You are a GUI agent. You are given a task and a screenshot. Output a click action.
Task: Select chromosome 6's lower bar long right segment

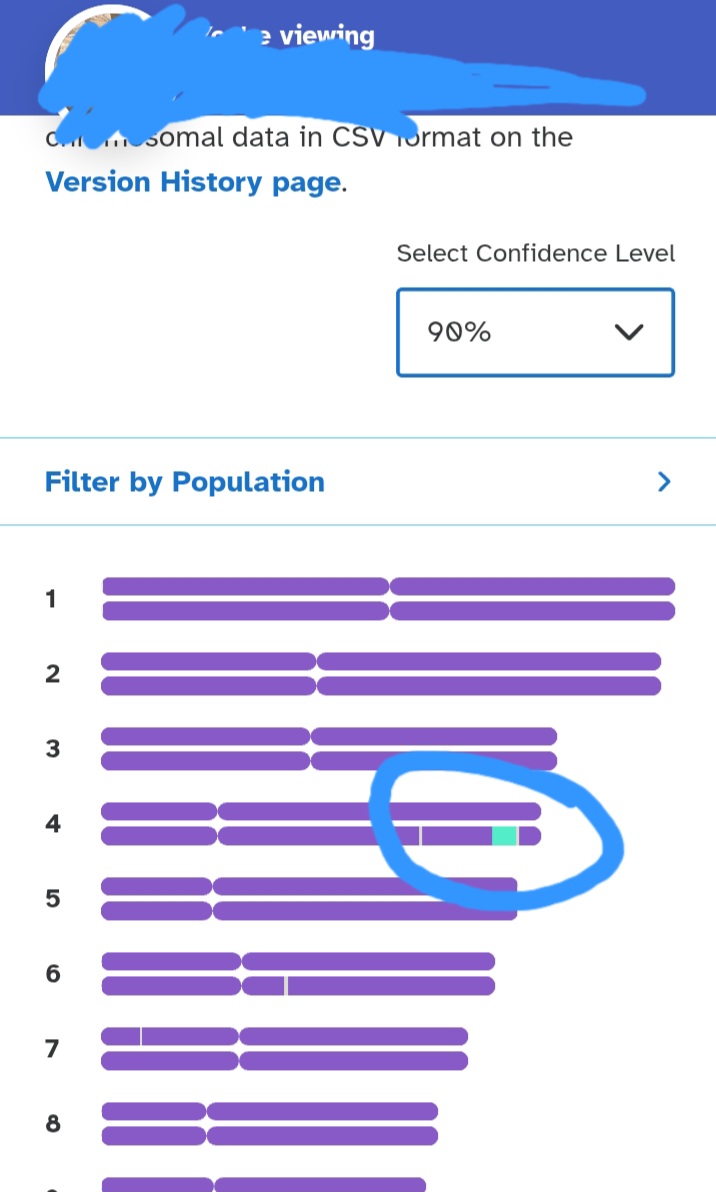391,986
